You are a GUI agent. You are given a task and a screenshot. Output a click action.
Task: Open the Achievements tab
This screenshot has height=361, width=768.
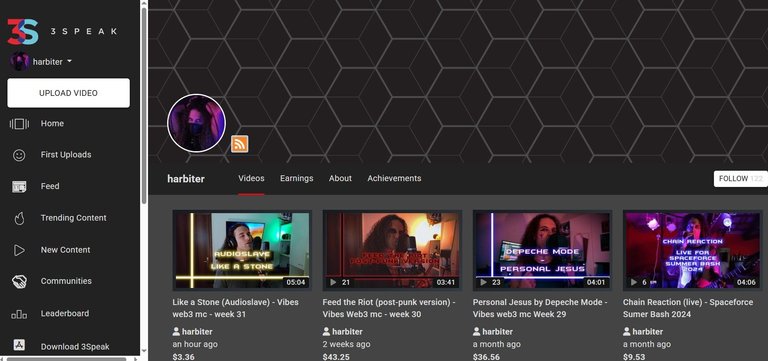(394, 178)
